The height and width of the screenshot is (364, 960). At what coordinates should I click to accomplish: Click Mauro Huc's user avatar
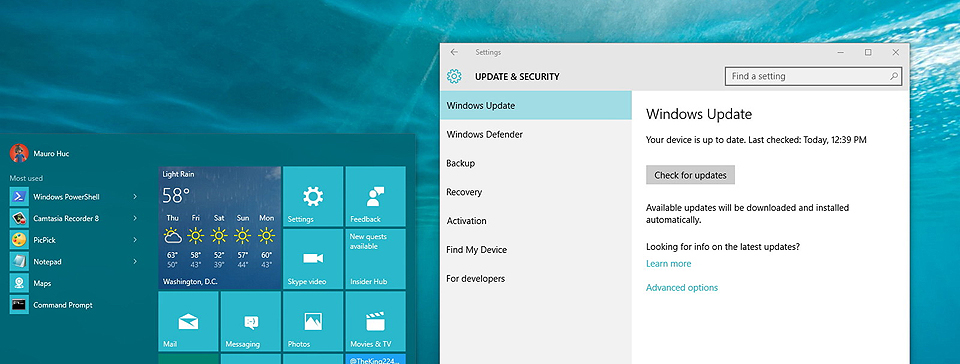pyautogui.click(x=19, y=153)
